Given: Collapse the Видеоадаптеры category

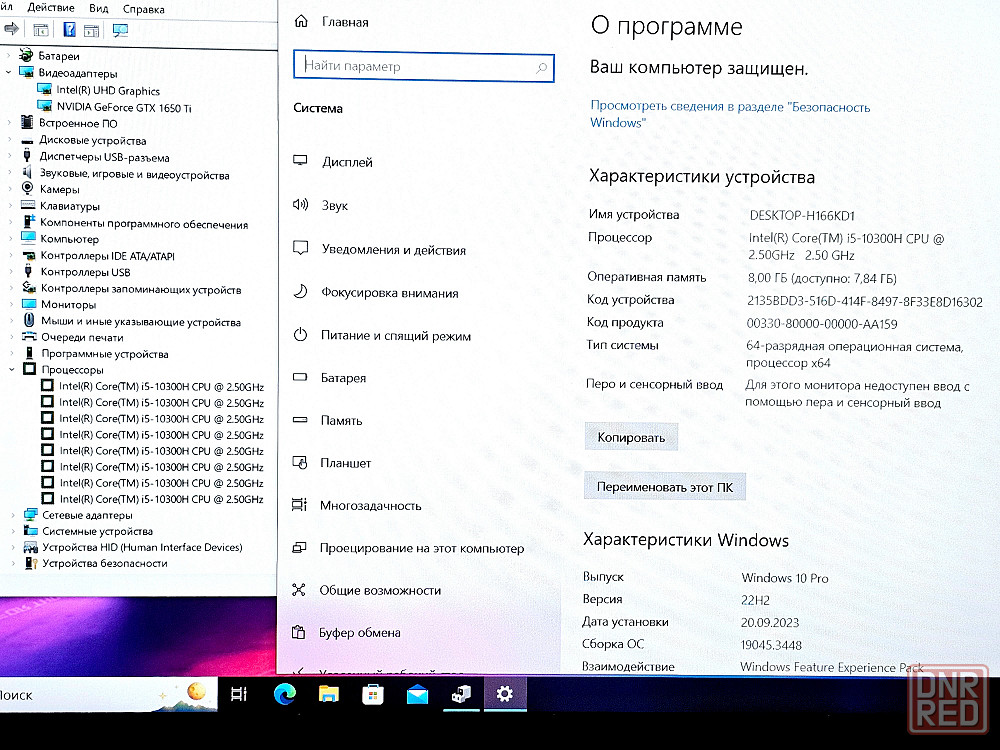Looking at the screenshot, I should click(x=8, y=72).
